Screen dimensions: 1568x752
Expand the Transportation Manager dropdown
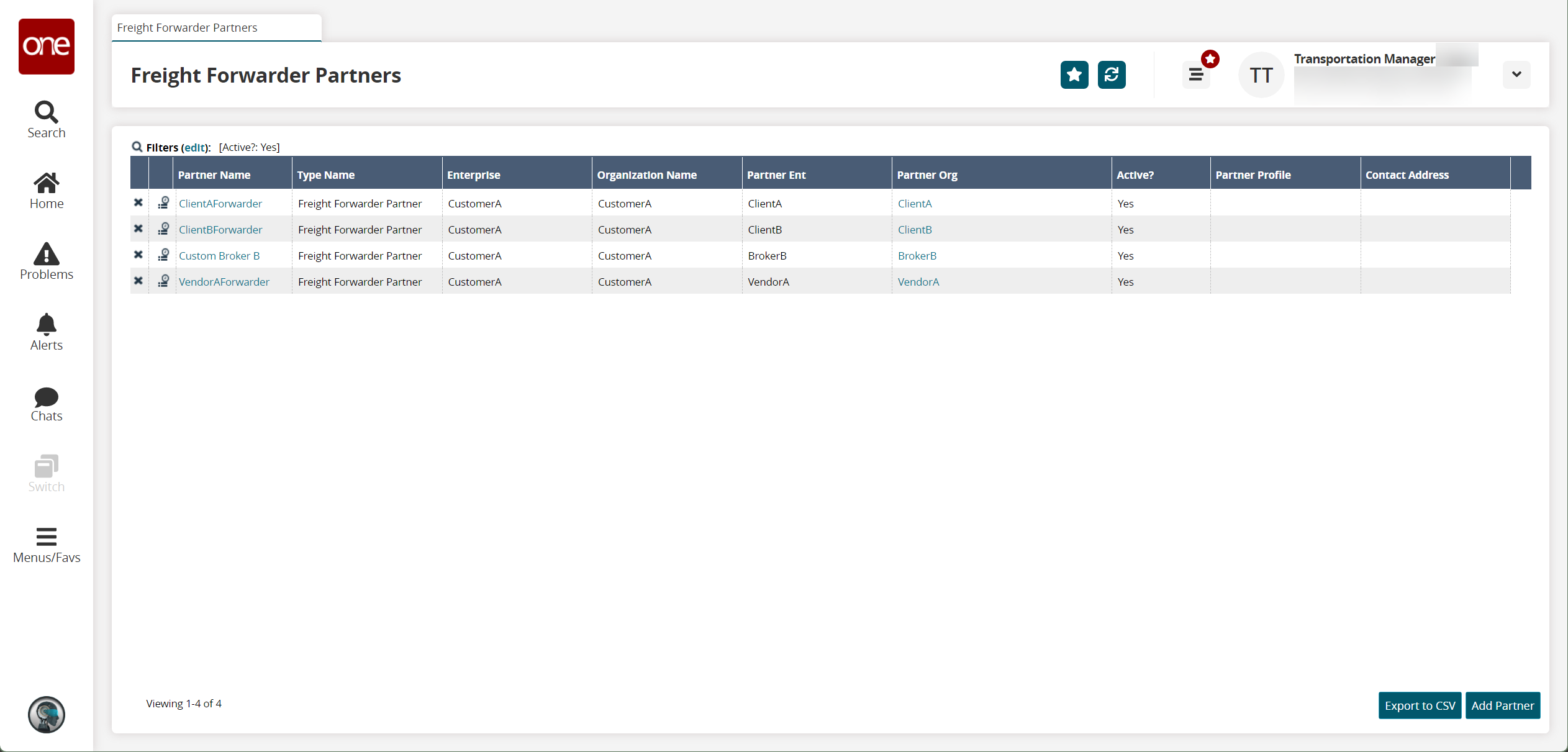1517,75
